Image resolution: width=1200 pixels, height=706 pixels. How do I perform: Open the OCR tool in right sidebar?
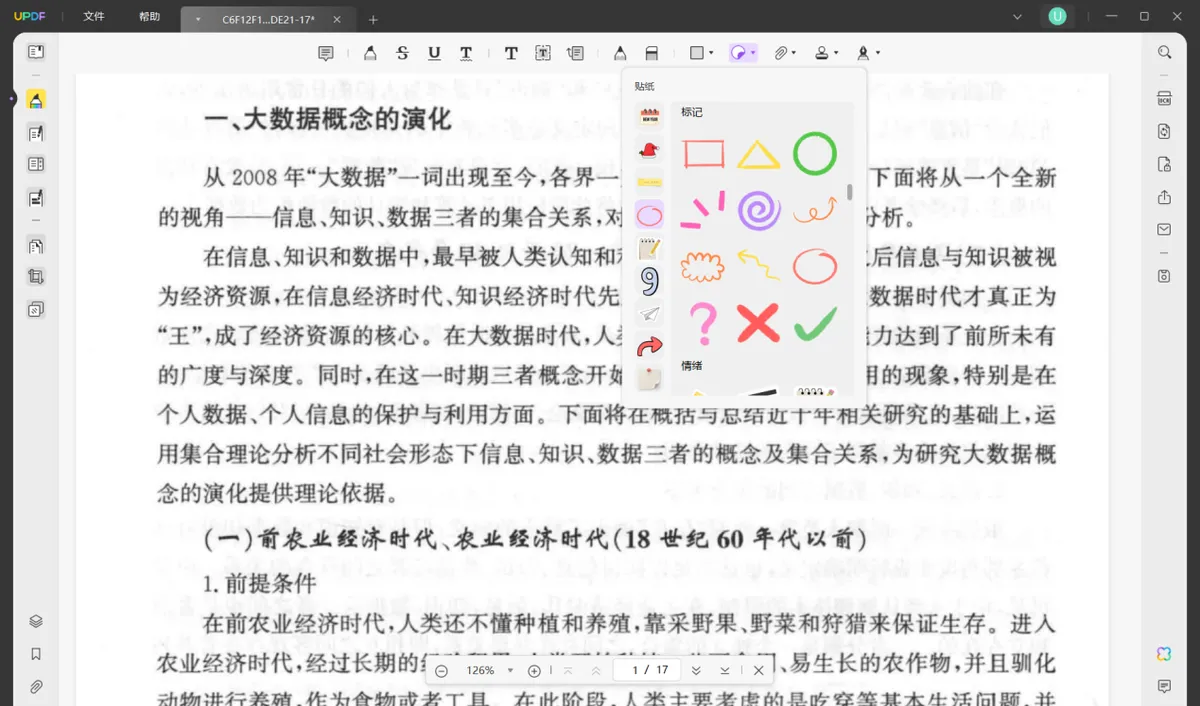(1164, 99)
